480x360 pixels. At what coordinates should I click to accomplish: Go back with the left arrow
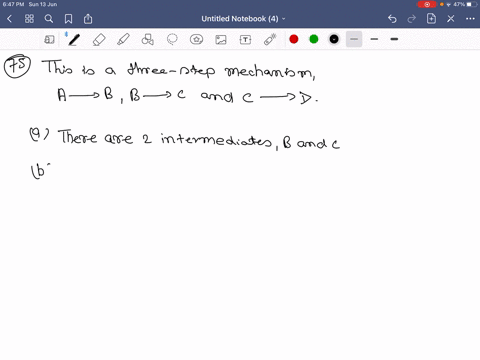coord(9,19)
